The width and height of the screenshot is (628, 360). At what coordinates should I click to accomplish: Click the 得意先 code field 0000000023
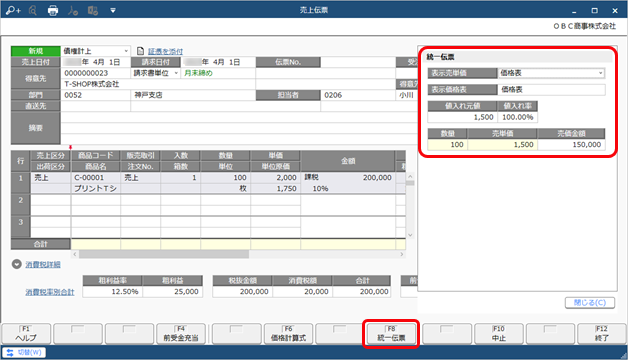(96, 73)
